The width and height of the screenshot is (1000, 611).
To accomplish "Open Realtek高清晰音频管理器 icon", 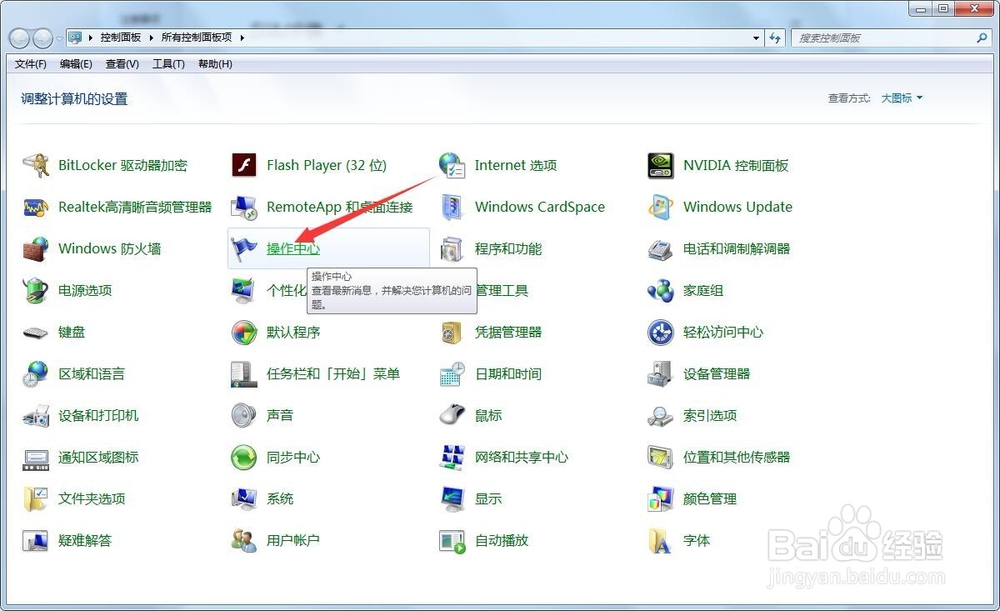I will pos(36,207).
